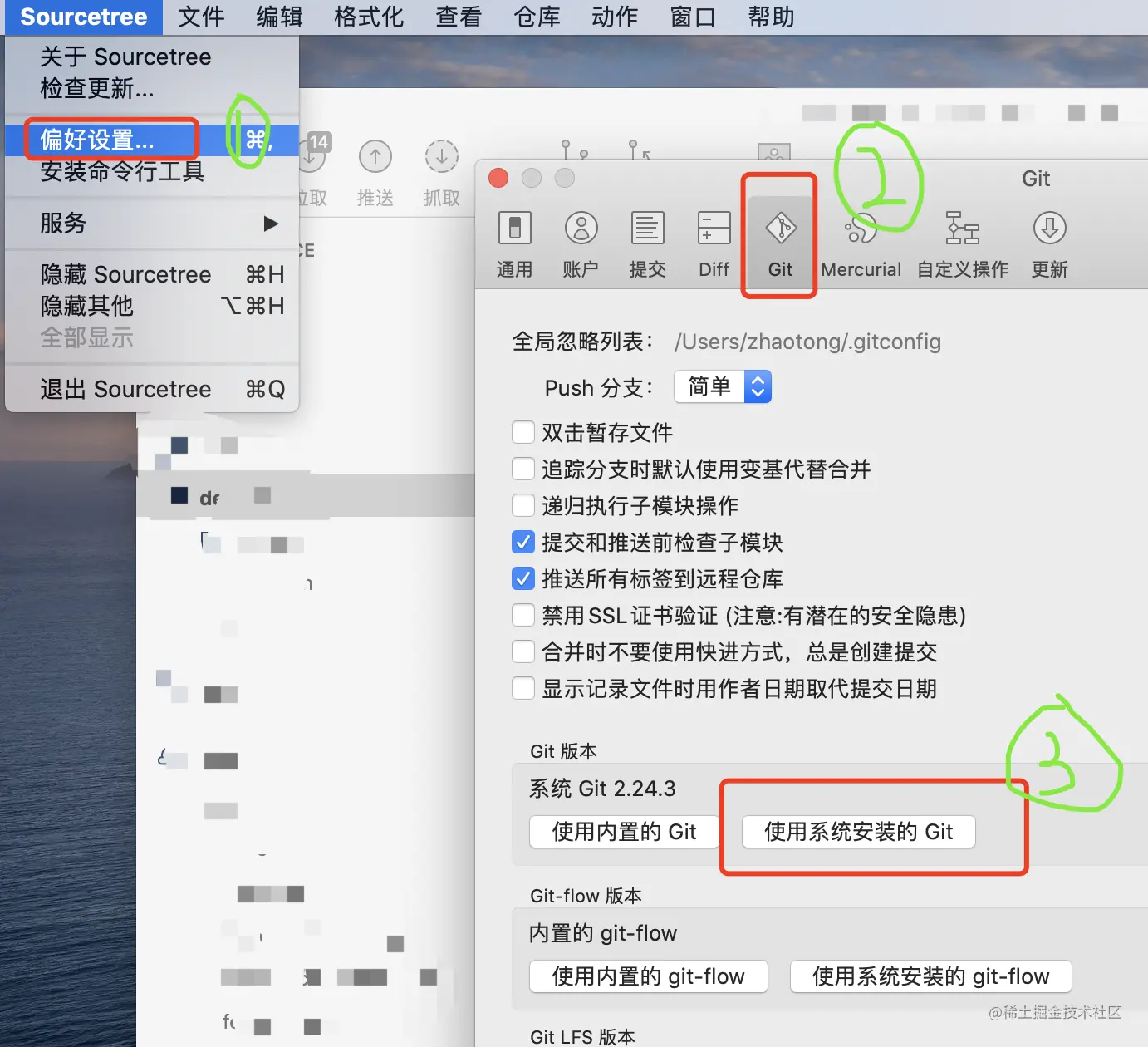This screenshot has width=1148, height=1047.
Task: Uncheck 推送所有标签到远程仓库
Action: (522, 578)
